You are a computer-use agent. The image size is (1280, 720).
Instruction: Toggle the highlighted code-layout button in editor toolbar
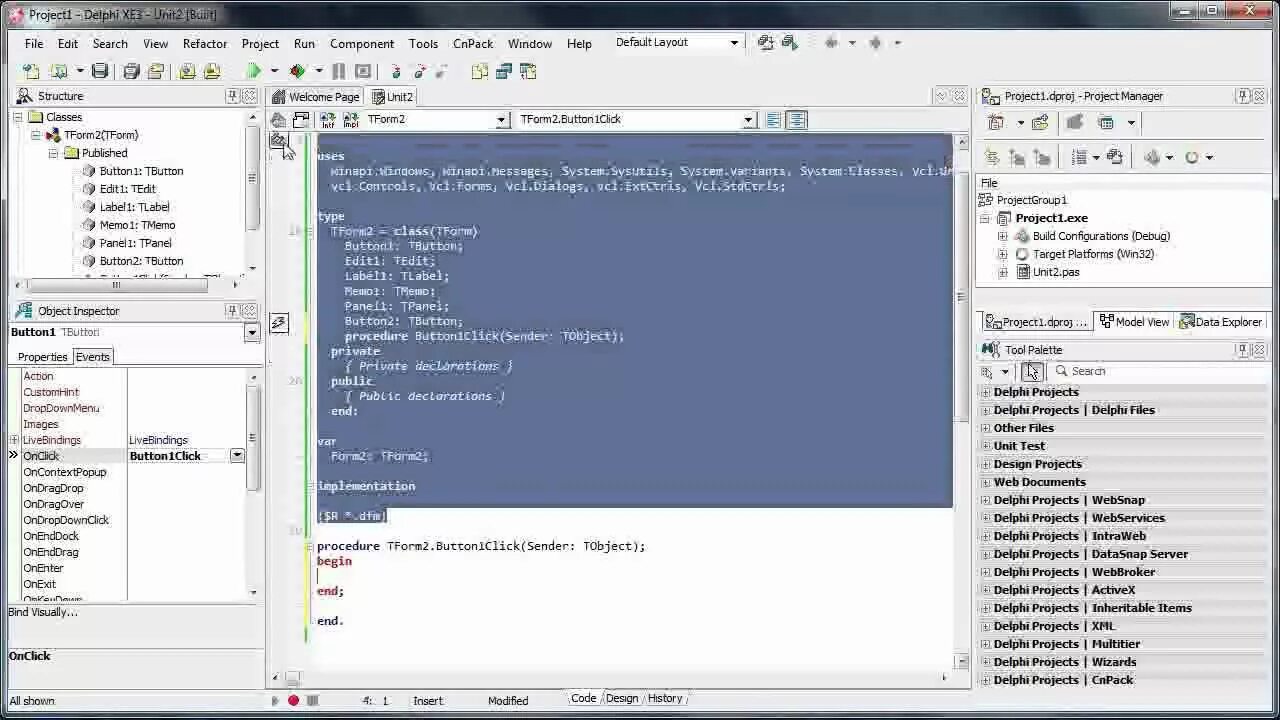click(x=796, y=119)
